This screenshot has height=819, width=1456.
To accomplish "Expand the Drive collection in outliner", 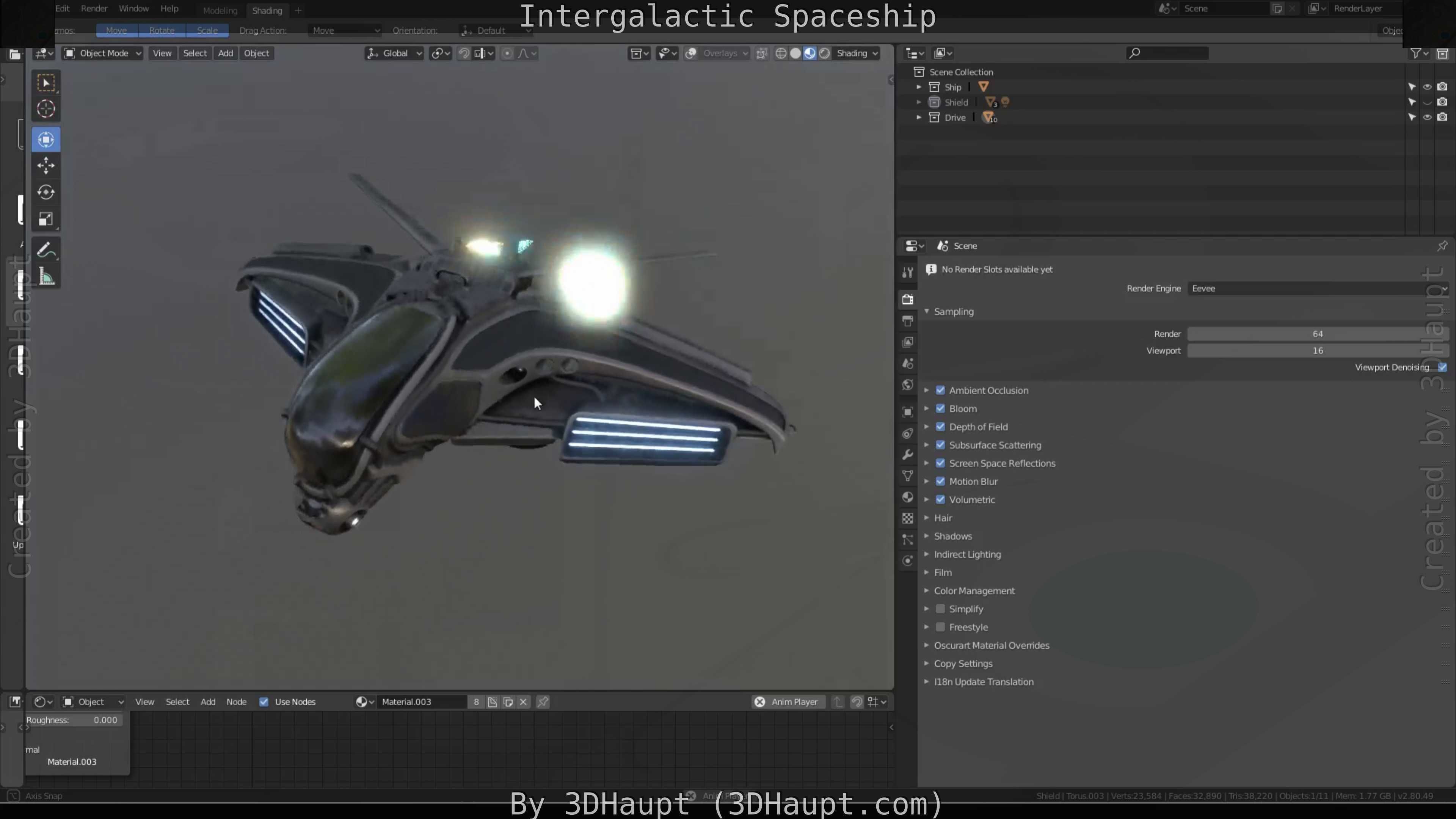I will coord(919,118).
